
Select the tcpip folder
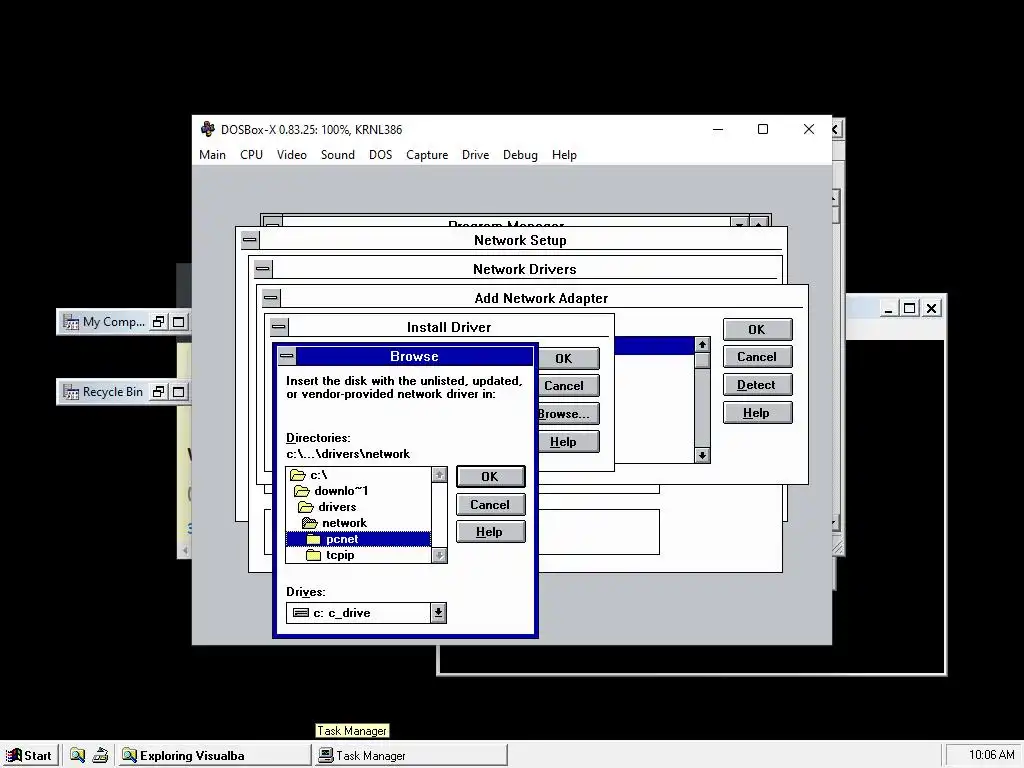click(x=358, y=554)
